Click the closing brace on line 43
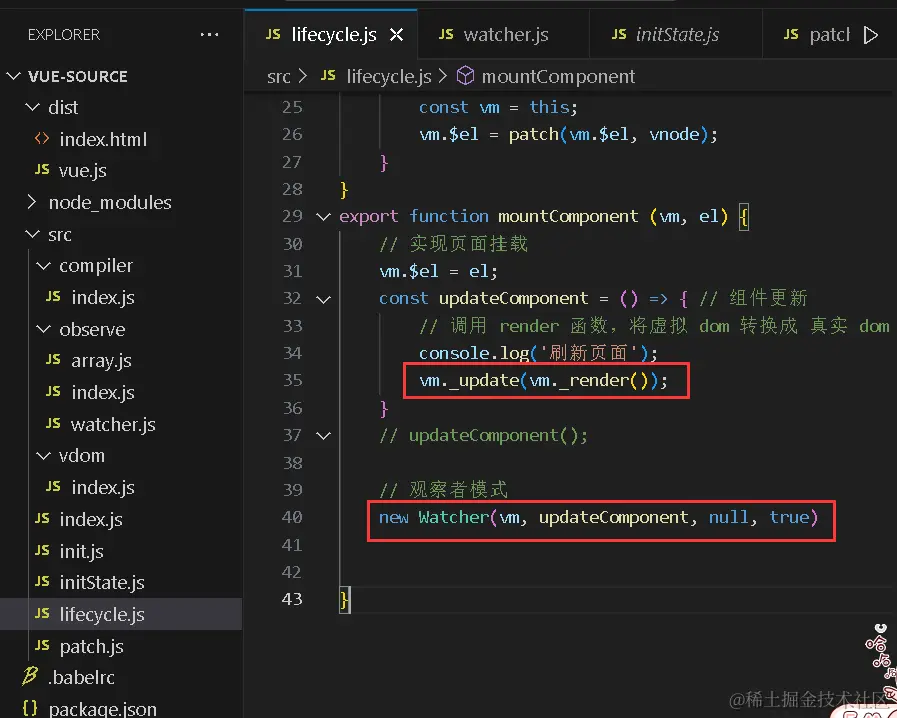The height and width of the screenshot is (718, 897). (x=344, y=600)
